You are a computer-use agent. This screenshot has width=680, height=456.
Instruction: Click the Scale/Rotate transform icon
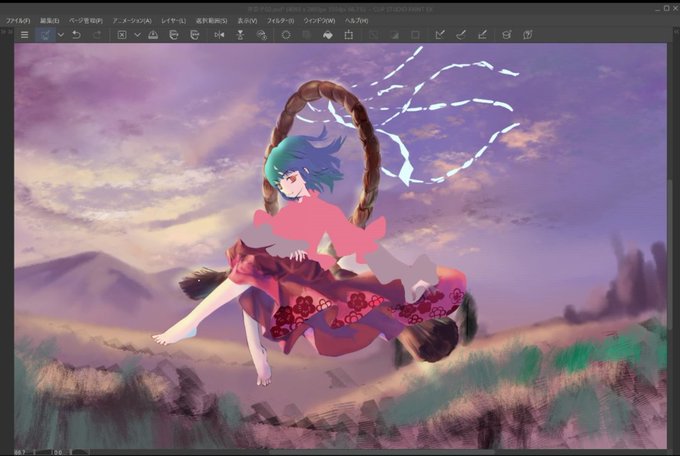349,35
